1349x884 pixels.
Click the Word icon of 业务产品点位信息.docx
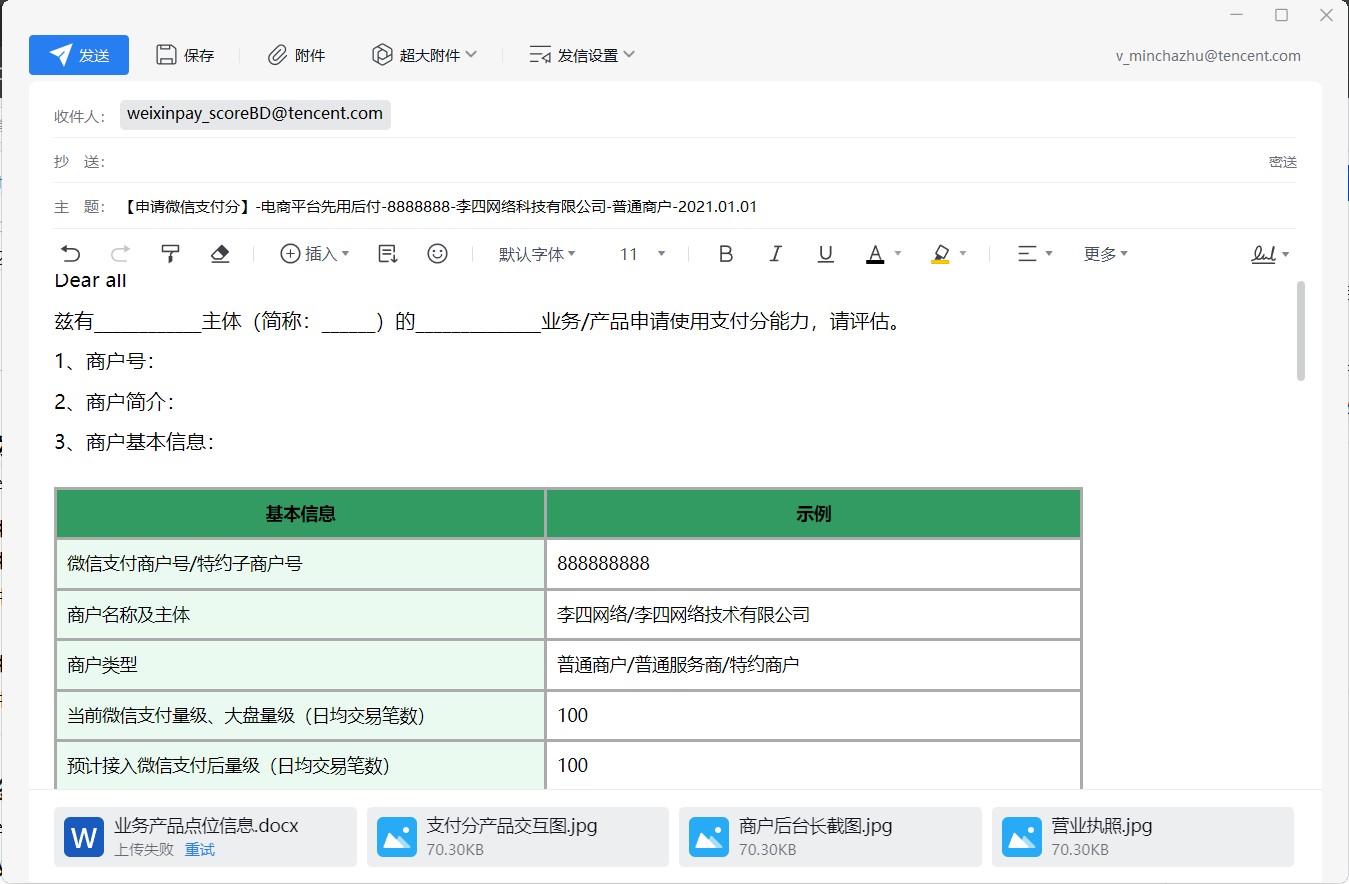(x=84, y=837)
